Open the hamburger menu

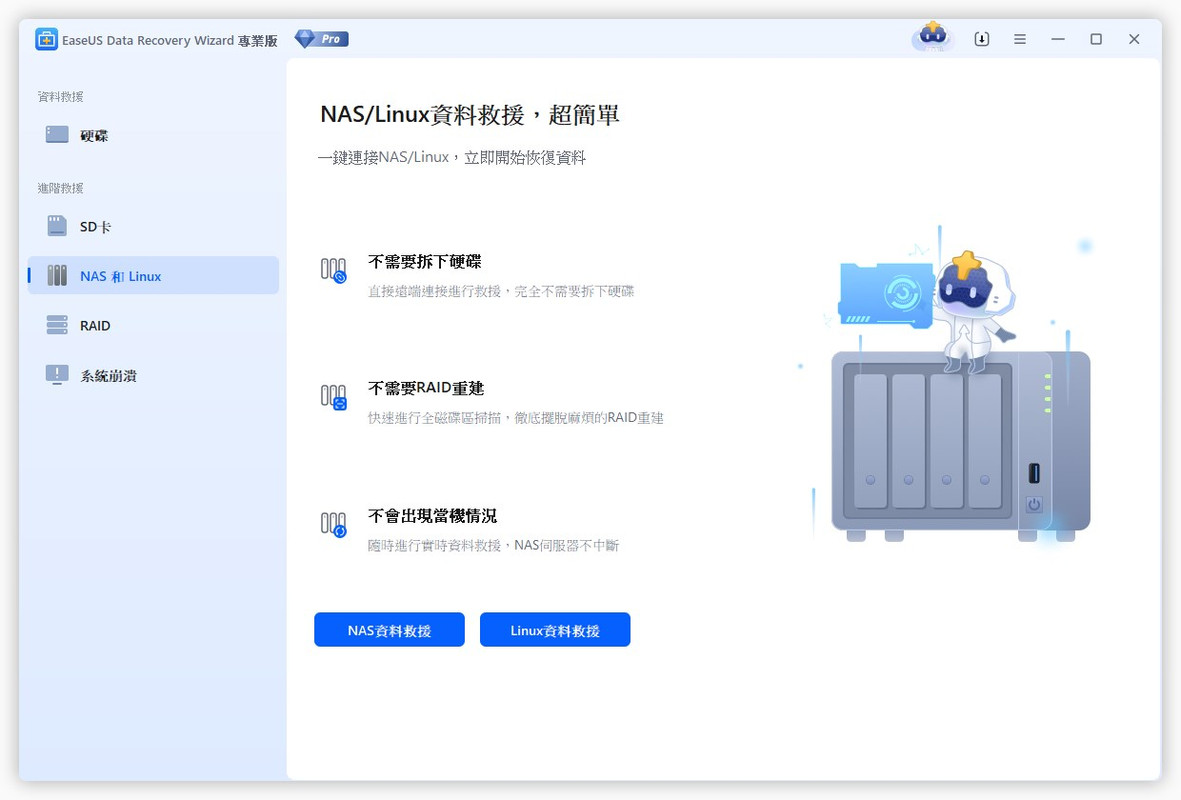[x=1020, y=39]
